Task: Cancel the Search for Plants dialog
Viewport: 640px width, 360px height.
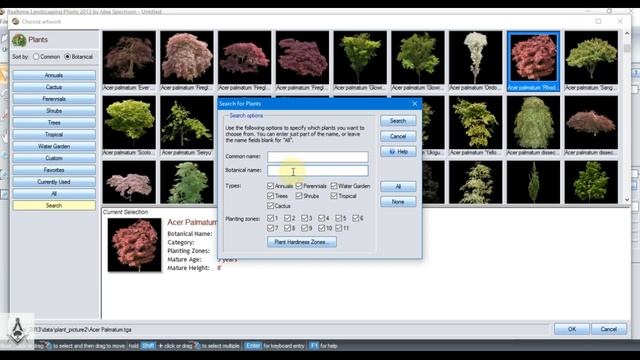Action: click(398, 136)
